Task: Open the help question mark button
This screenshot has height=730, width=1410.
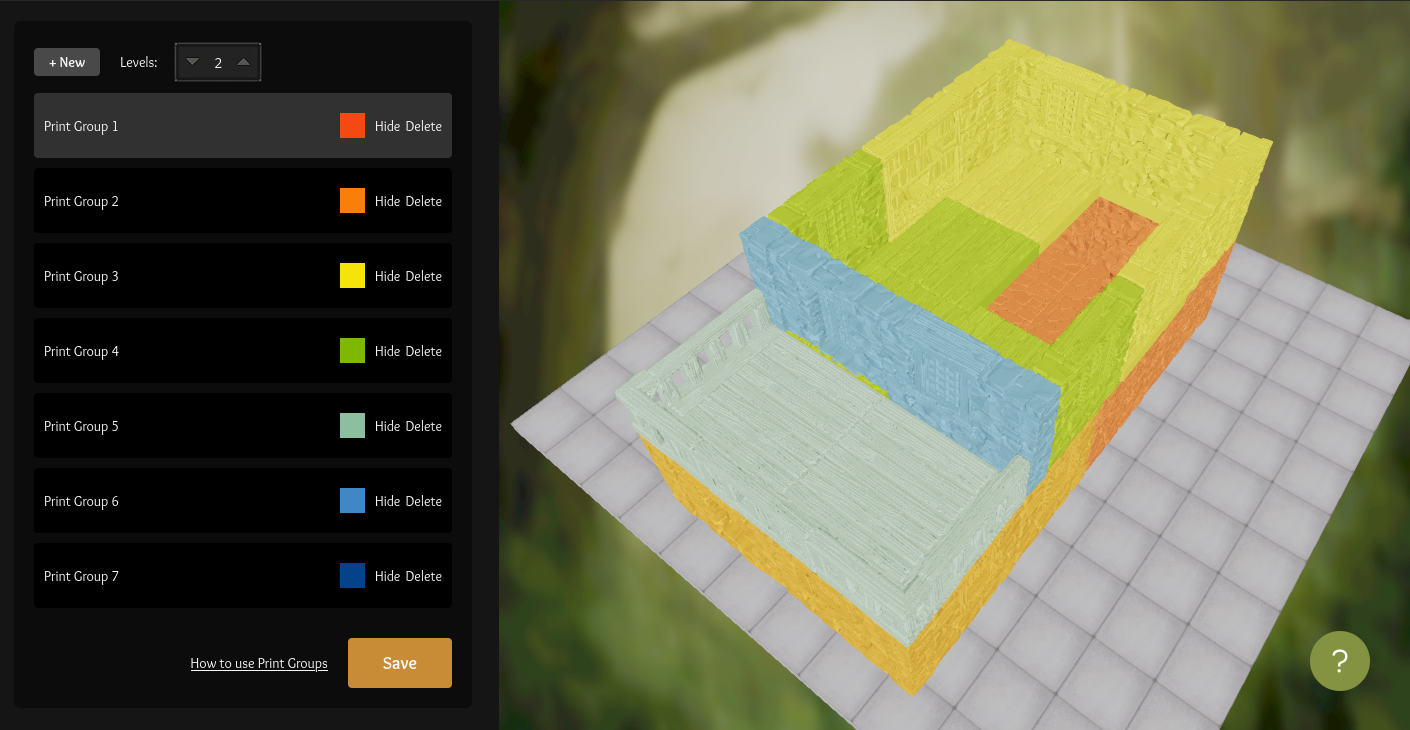Action: (x=1339, y=661)
